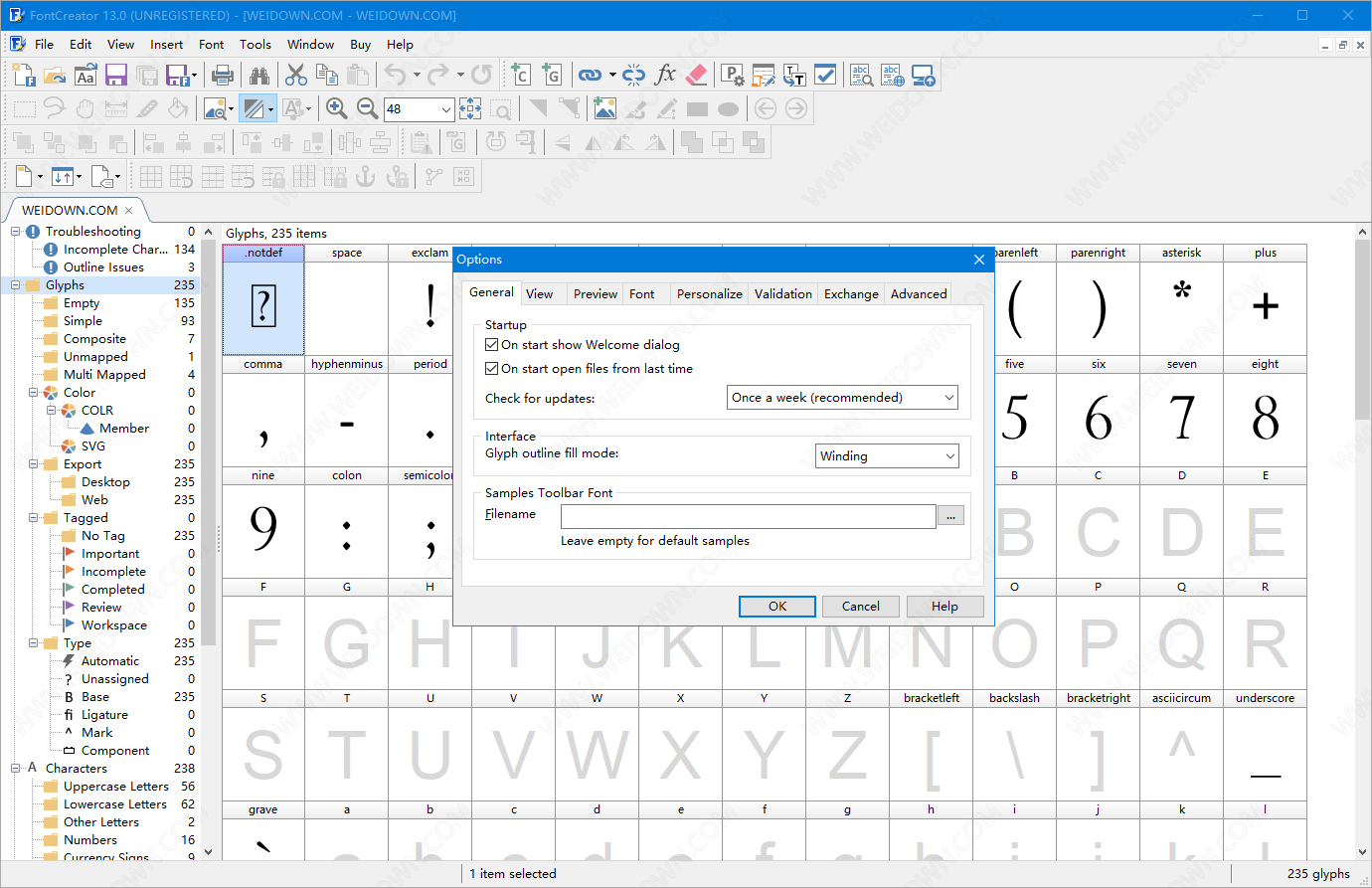Click the Fit to window arrows icon
This screenshot has height=888, width=1372.
pos(470,108)
